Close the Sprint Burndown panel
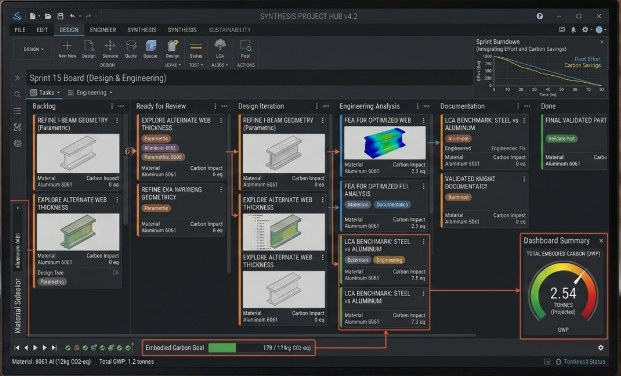Image resolution: width=621 pixels, height=376 pixels. click(602, 42)
